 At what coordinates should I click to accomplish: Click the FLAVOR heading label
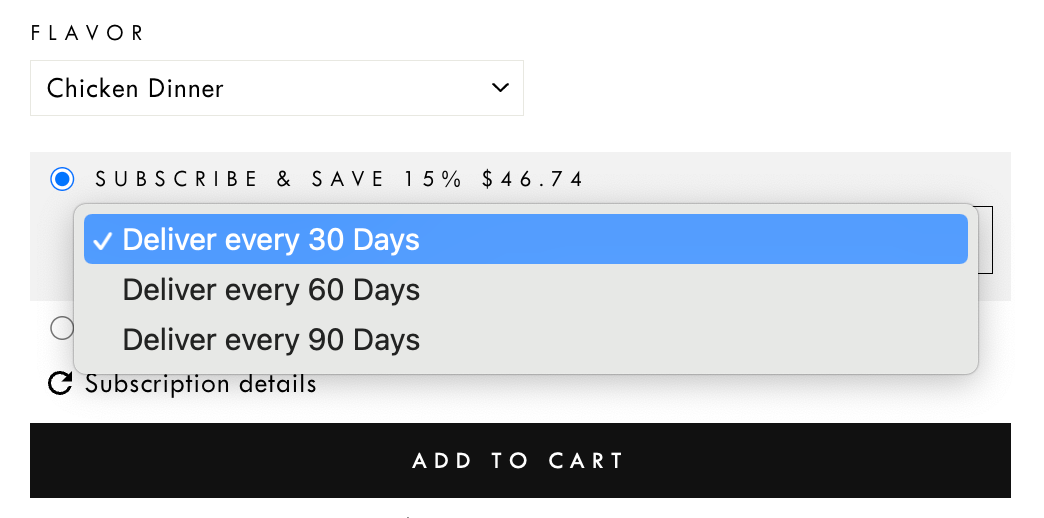[88, 33]
